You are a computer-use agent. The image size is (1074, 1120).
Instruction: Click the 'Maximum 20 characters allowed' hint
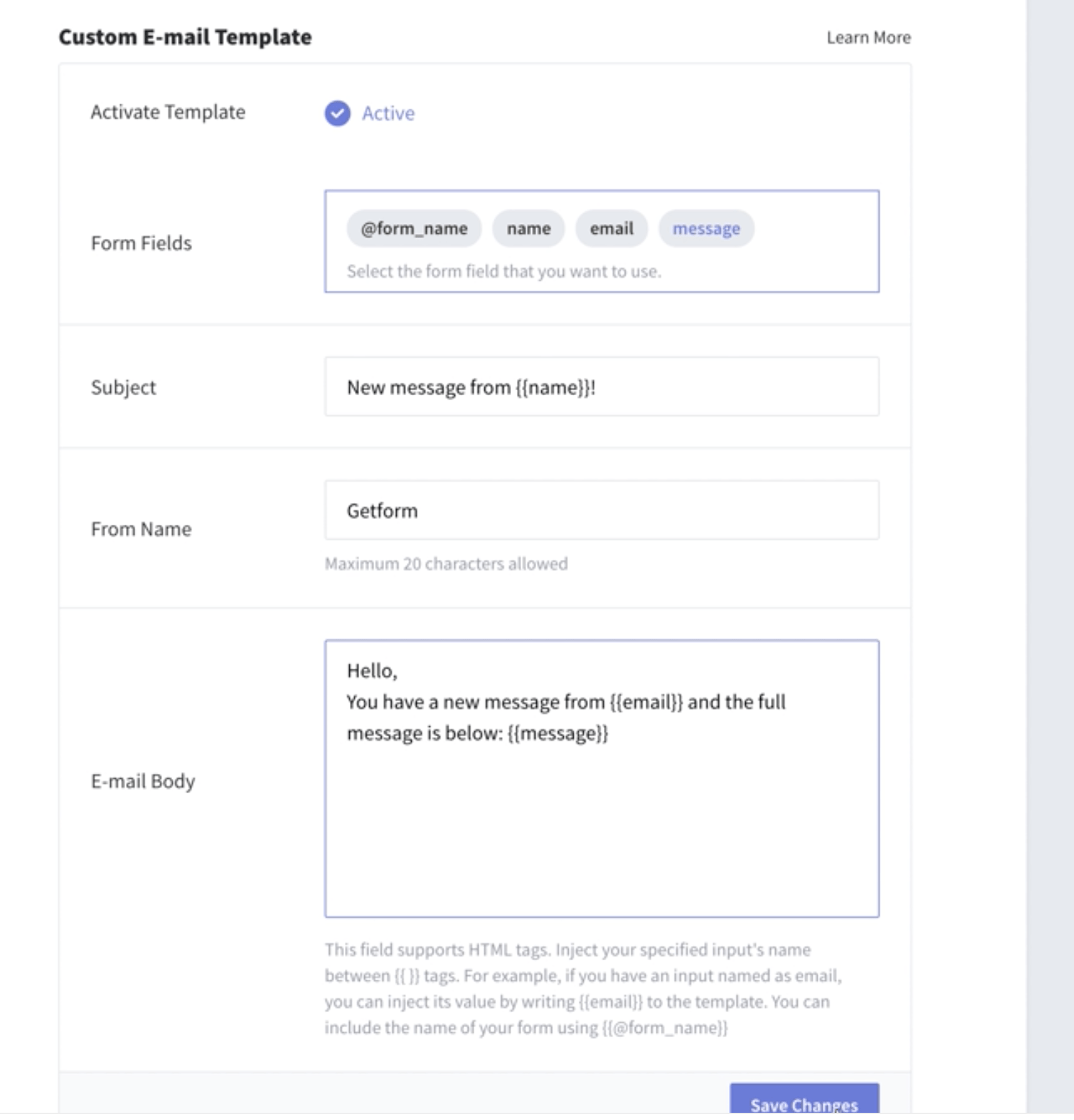point(446,564)
